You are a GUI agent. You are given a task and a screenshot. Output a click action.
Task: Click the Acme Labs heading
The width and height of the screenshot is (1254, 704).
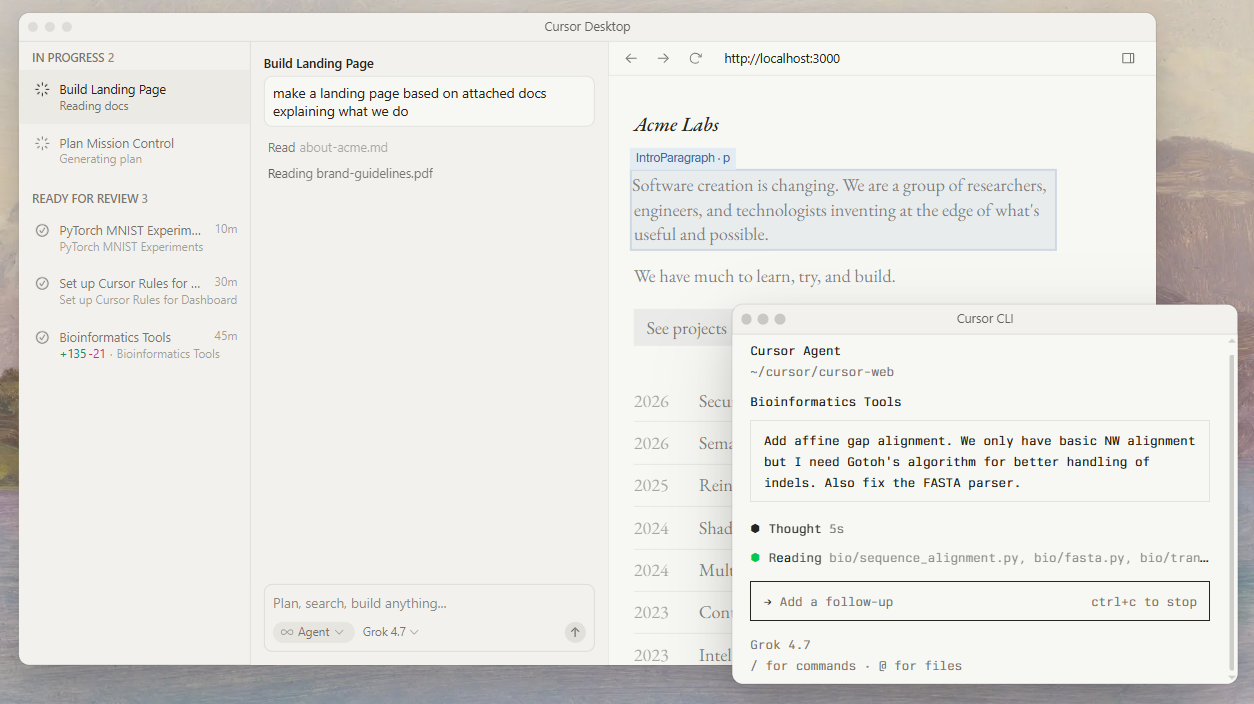pos(676,125)
